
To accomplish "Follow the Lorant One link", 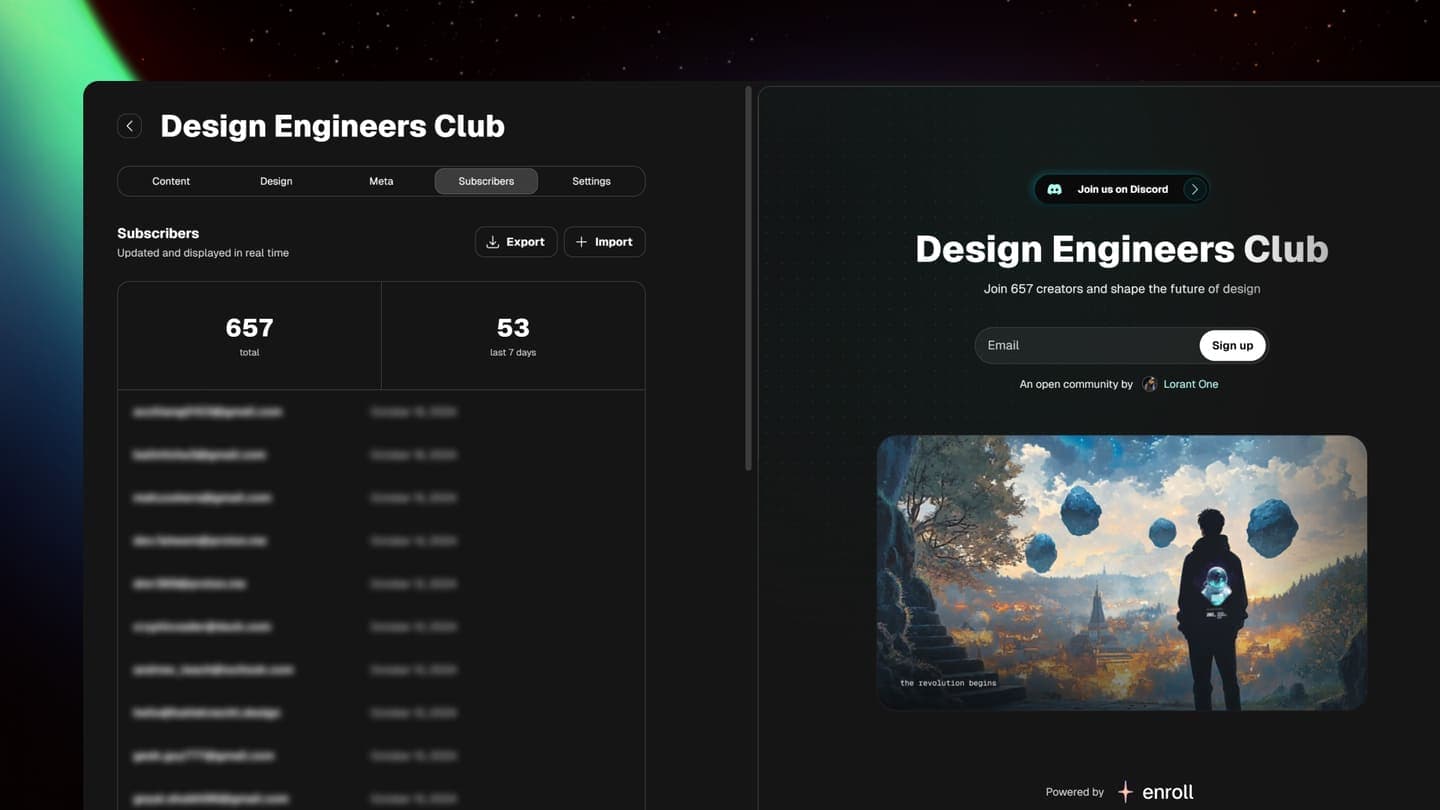I will (1191, 383).
